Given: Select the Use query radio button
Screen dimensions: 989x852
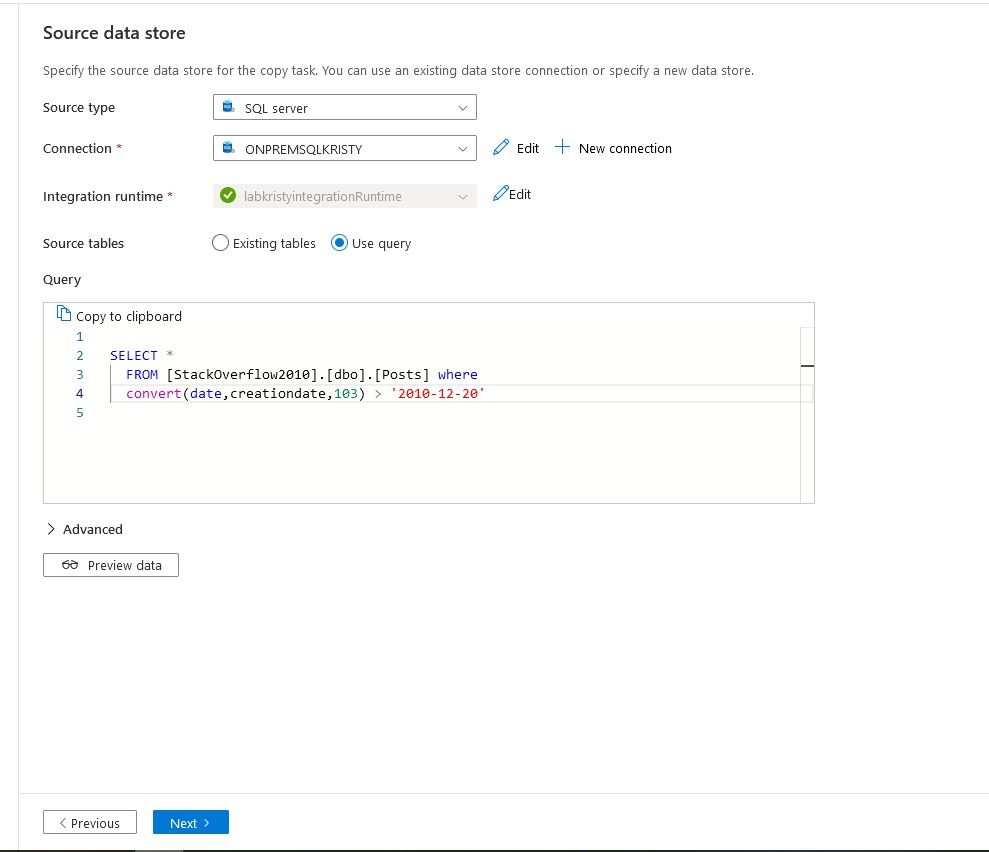Looking at the screenshot, I should pos(340,243).
